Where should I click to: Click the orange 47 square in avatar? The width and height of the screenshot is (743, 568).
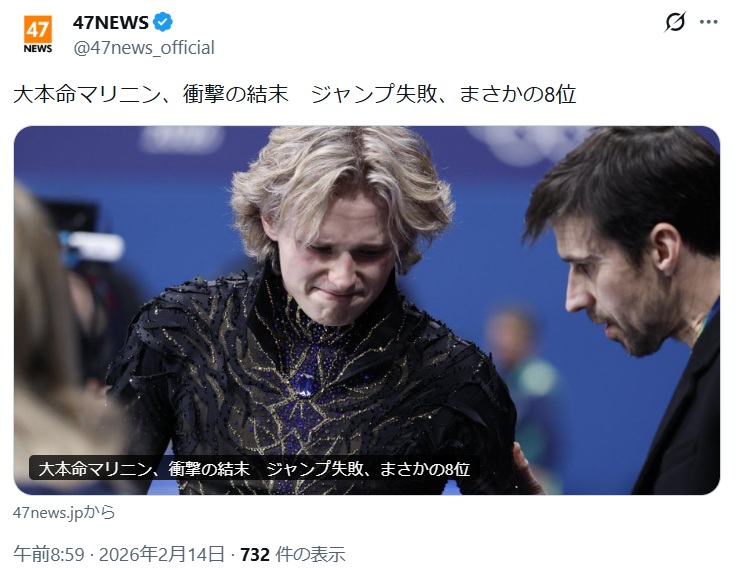[37, 29]
